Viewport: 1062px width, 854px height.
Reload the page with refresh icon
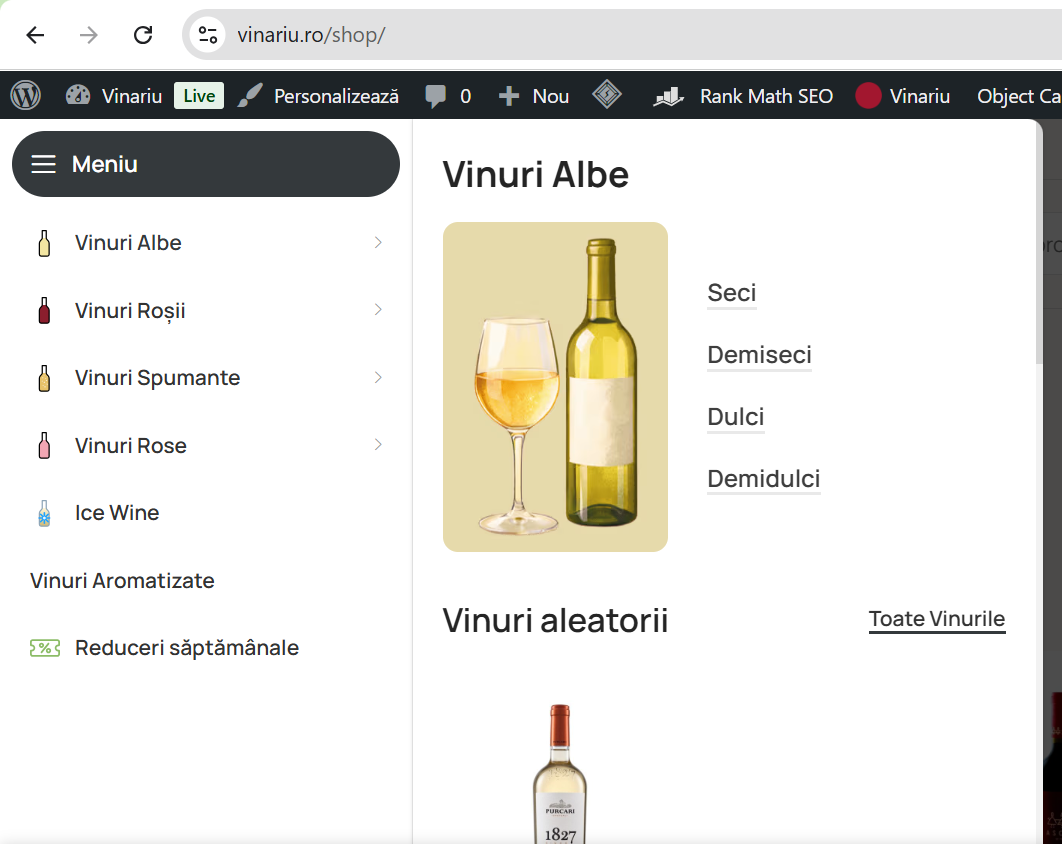click(x=143, y=35)
